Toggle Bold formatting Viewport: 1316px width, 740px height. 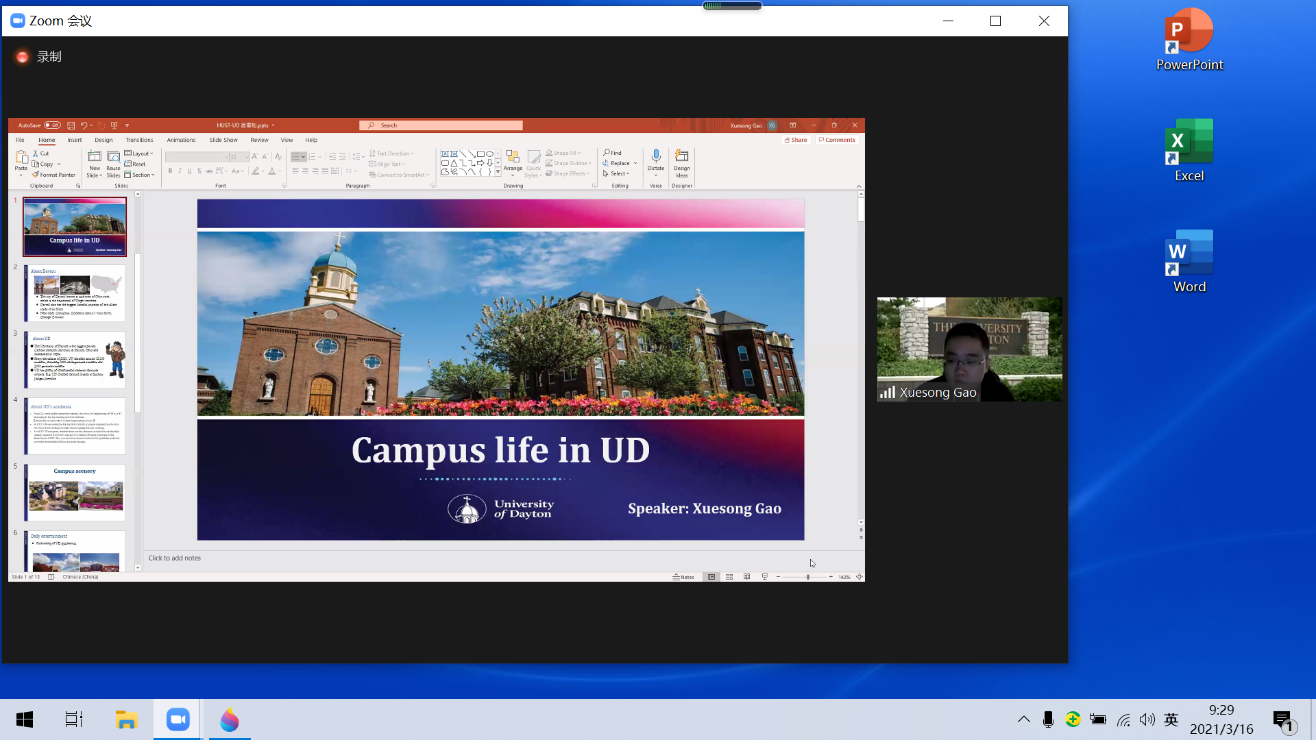pyautogui.click(x=170, y=171)
